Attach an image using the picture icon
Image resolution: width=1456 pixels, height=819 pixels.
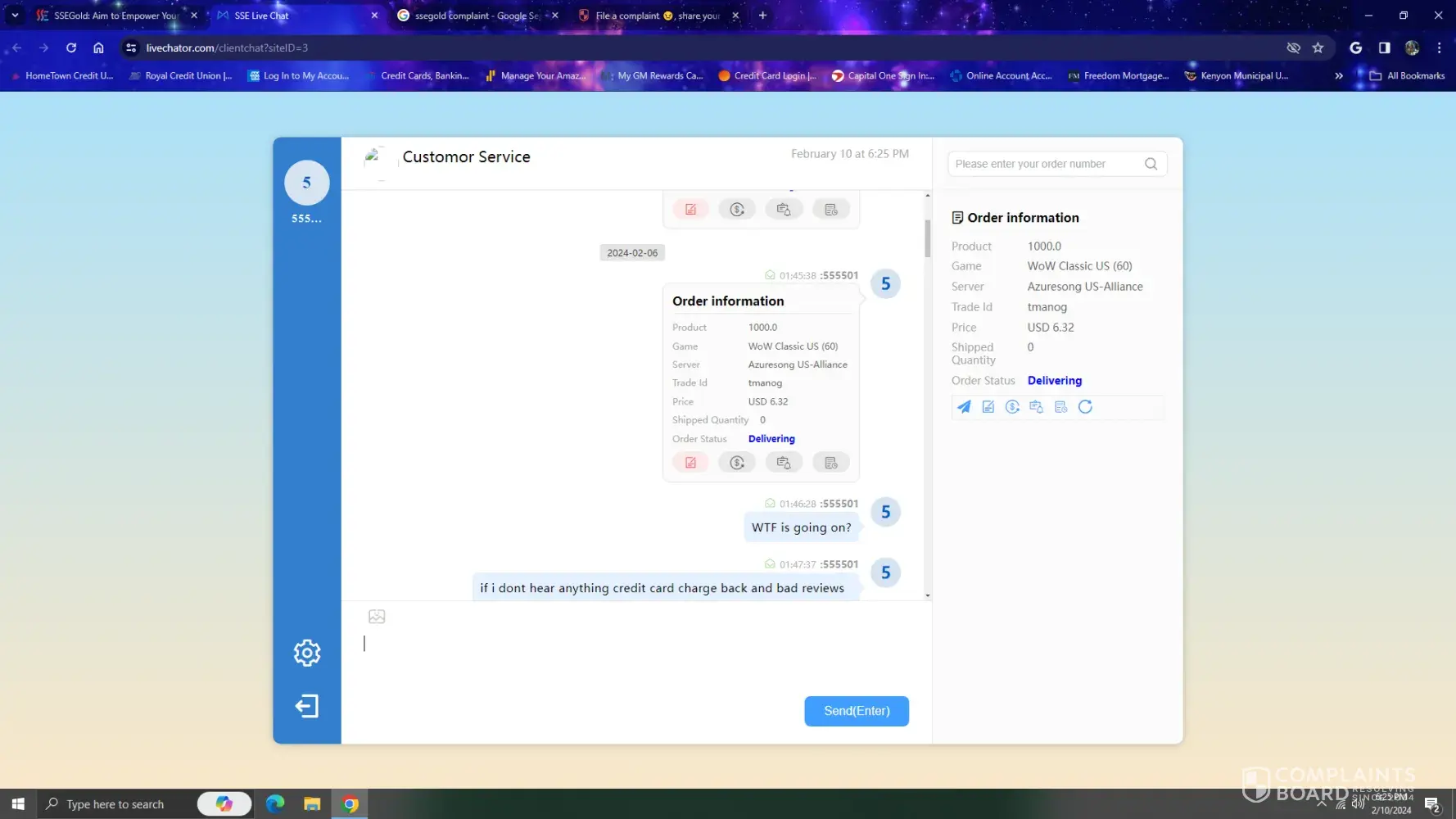click(377, 617)
